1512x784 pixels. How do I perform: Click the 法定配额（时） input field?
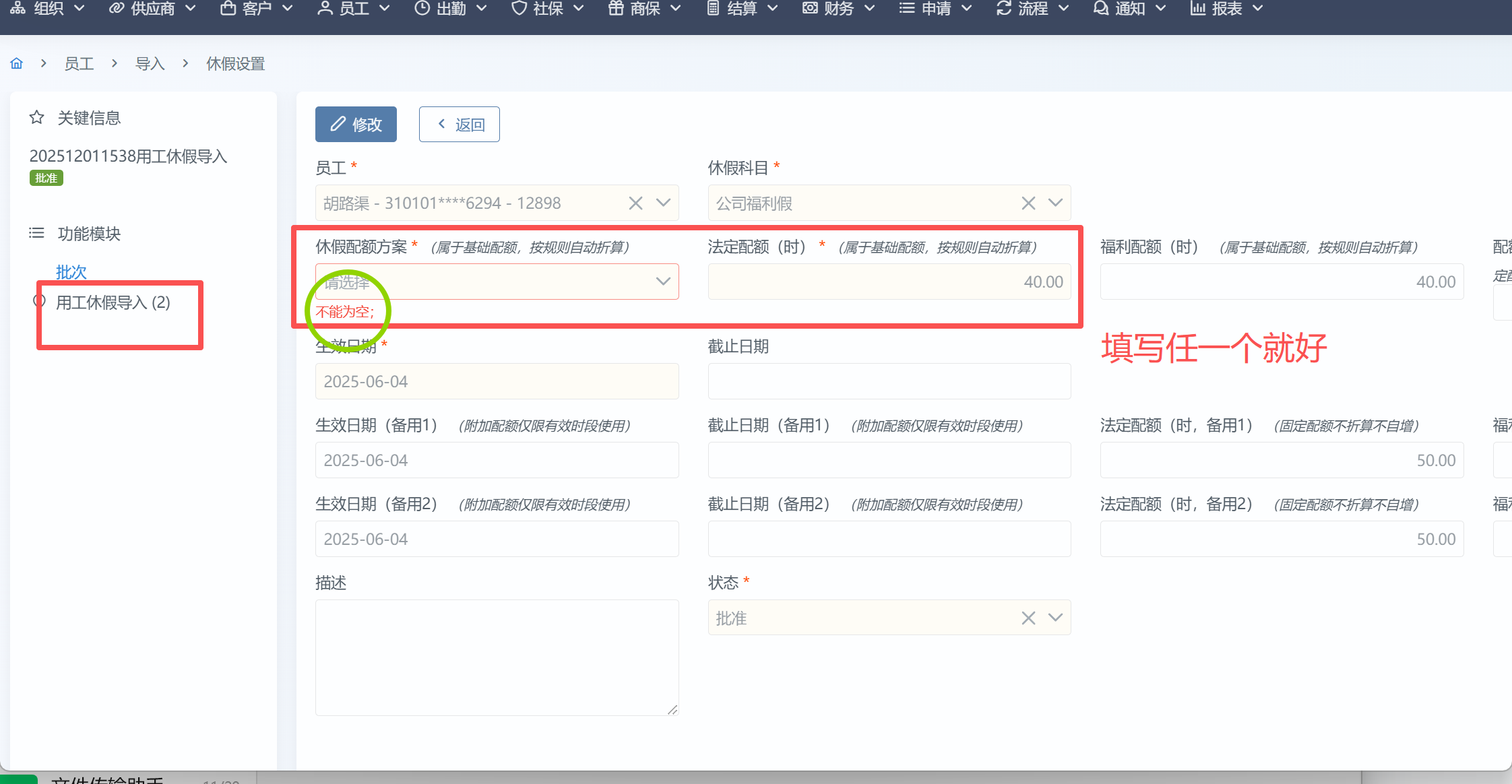[889, 282]
